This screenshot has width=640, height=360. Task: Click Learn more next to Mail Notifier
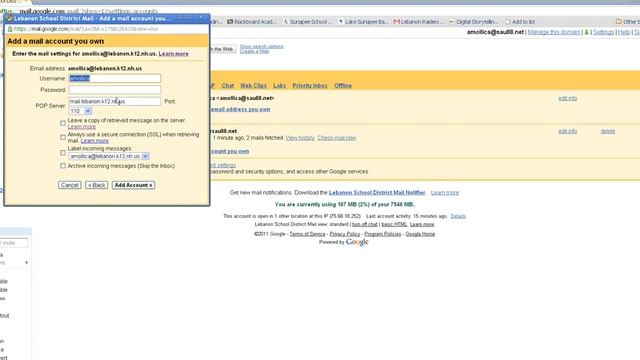[x=444, y=193]
